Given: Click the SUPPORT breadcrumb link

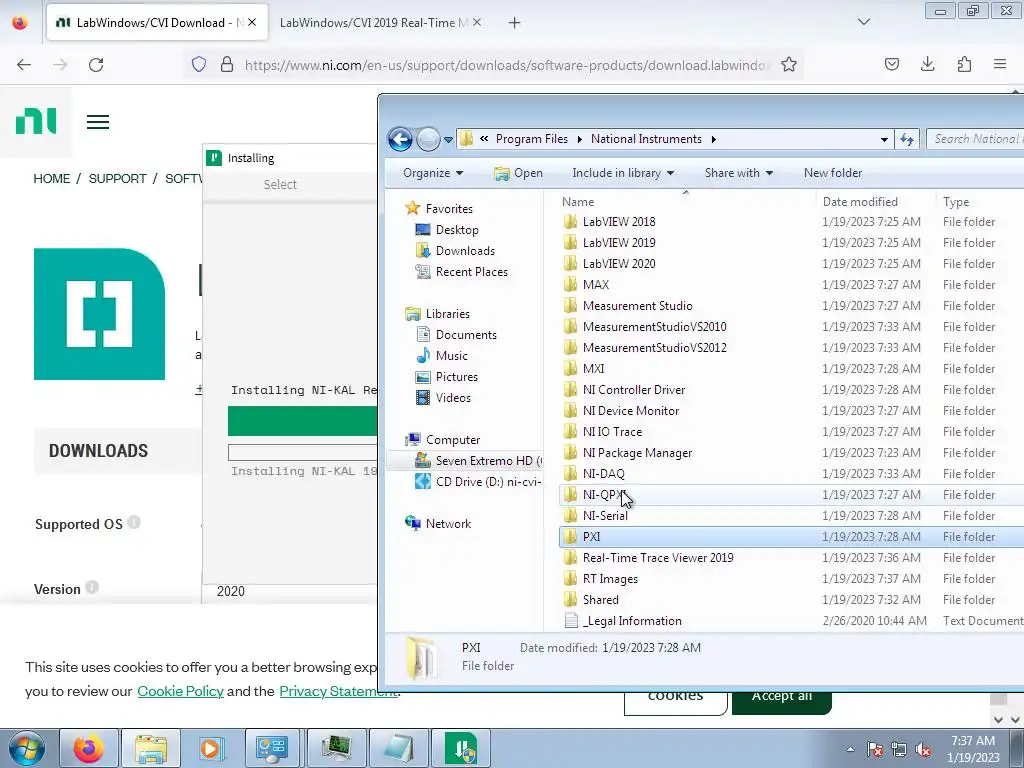Looking at the screenshot, I should pos(118,179).
